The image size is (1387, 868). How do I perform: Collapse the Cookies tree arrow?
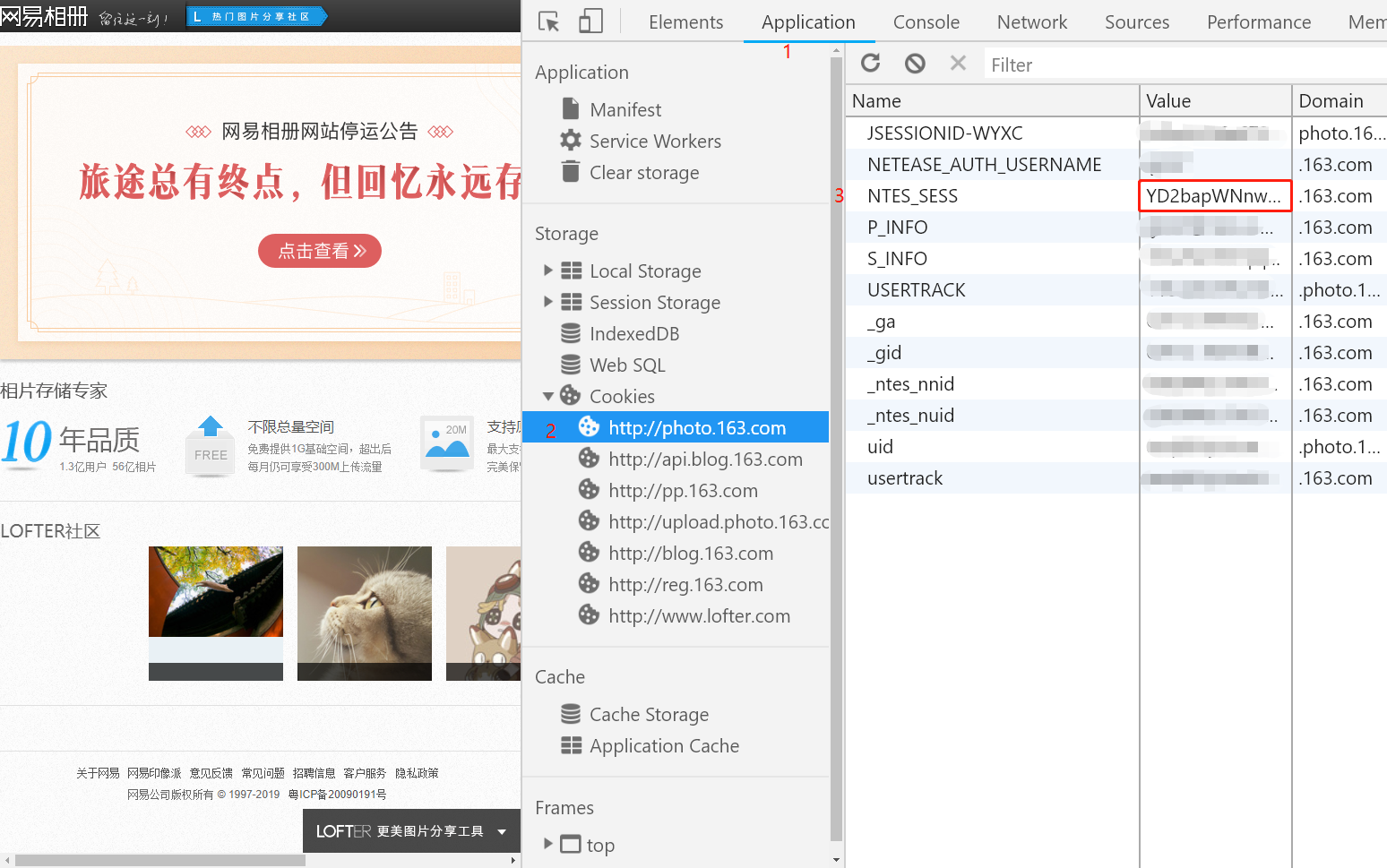548,396
